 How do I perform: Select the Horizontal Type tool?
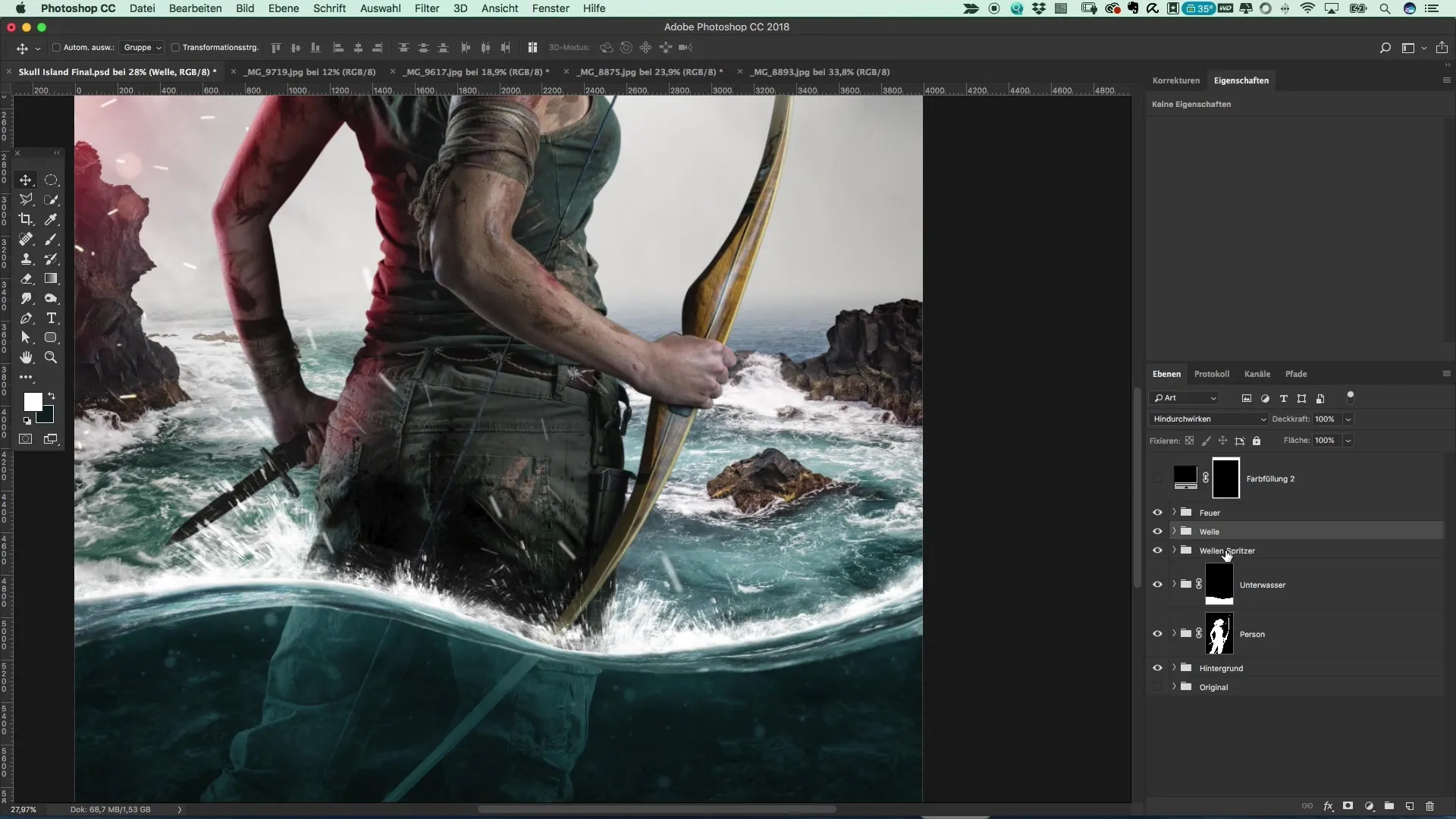pos(51,318)
